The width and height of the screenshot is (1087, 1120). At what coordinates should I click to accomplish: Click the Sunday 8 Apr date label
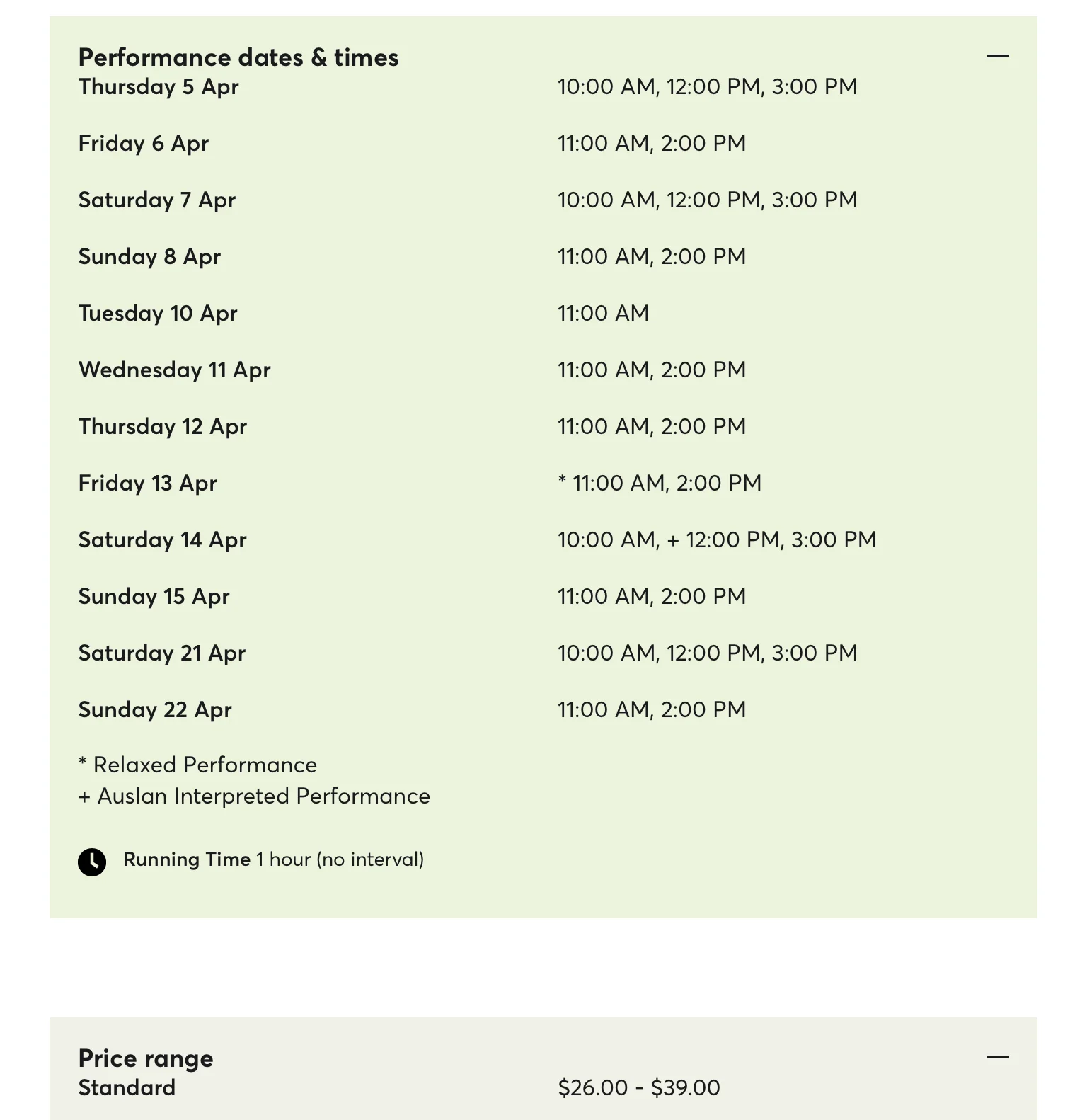pyautogui.click(x=149, y=256)
